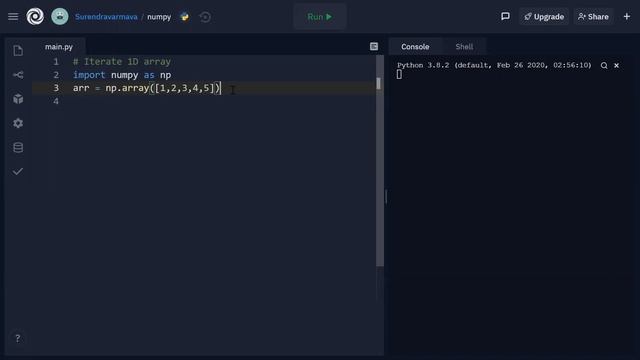This screenshot has height=360, width=640.
Task: Click the Python language icon
Action: pyautogui.click(x=184, y=17)
